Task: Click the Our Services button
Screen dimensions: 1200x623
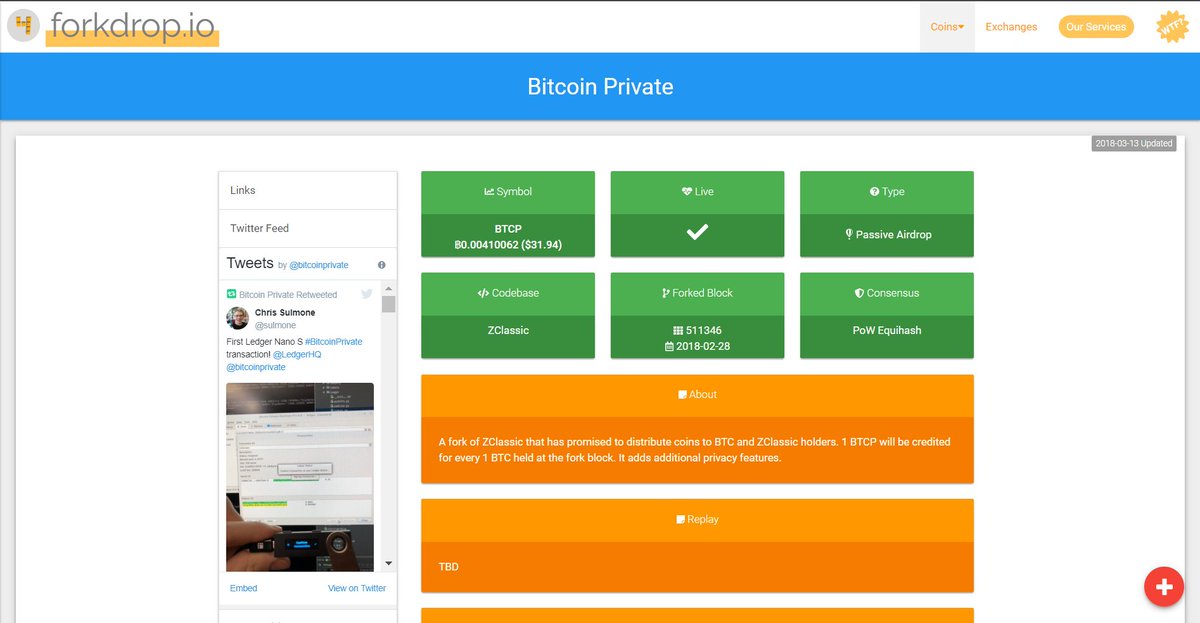Action: tap(1096, 27)
